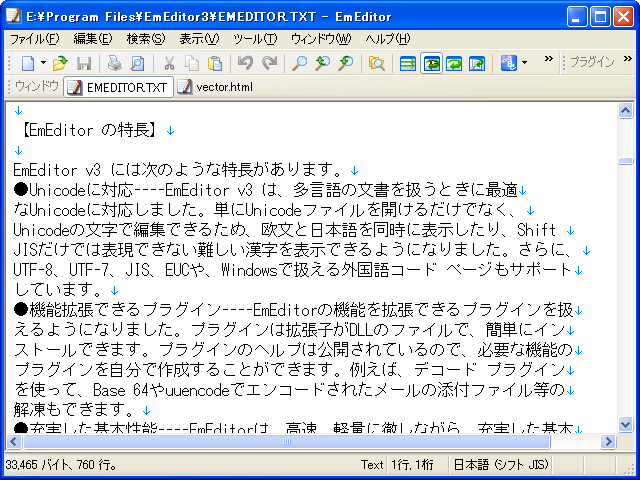Click the Find Next magnifier icon

click(x=345, y=63)
